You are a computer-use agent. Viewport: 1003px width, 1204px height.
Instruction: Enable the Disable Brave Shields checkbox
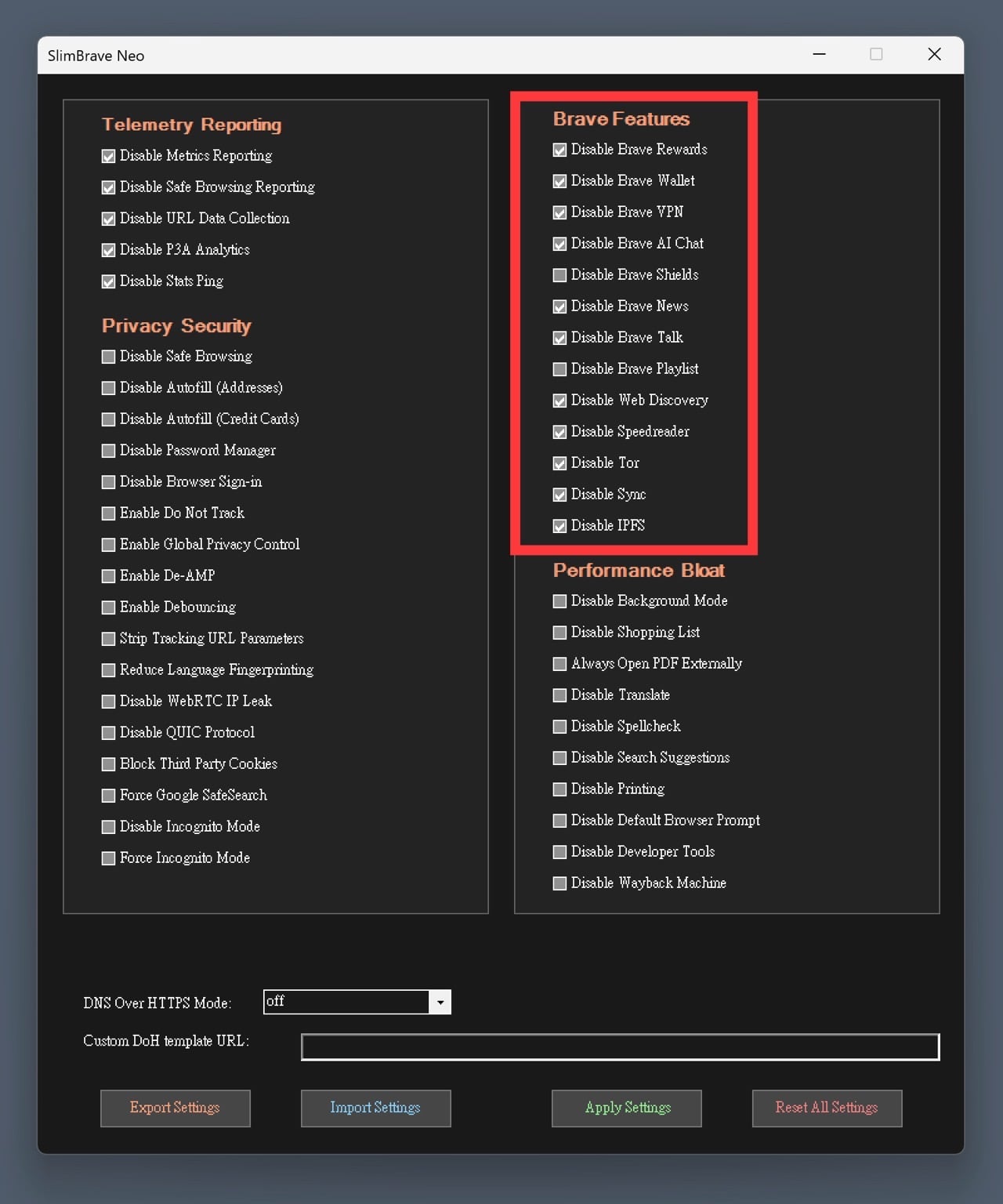coord(559,275)
